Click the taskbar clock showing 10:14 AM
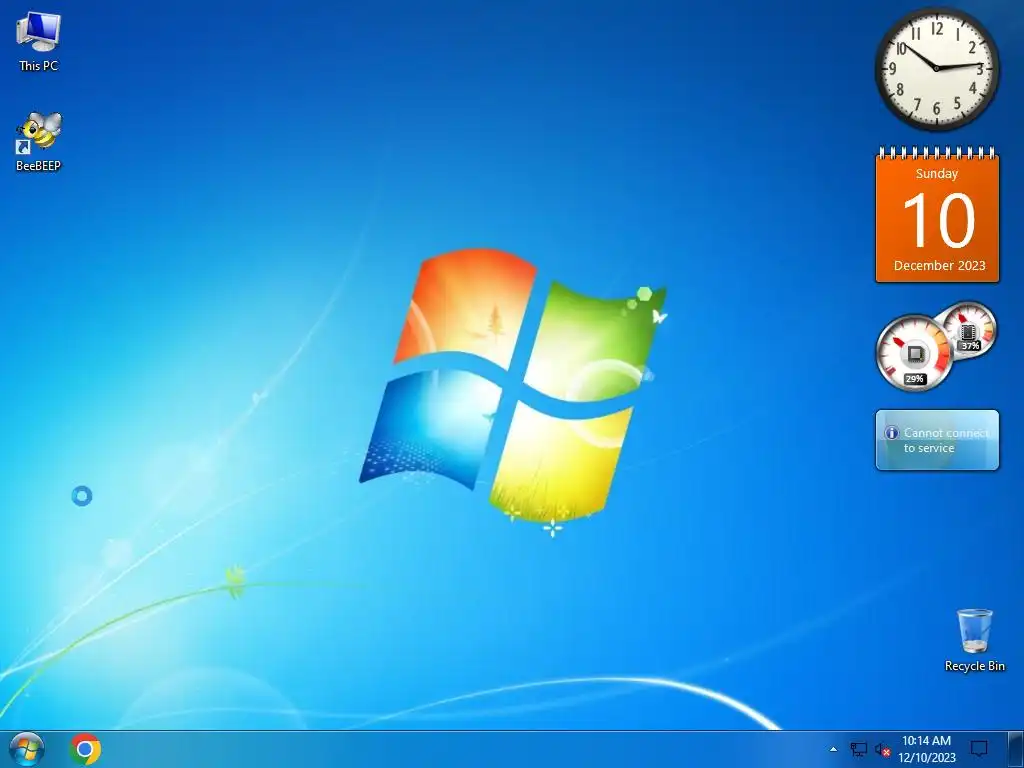 [926, 741]
